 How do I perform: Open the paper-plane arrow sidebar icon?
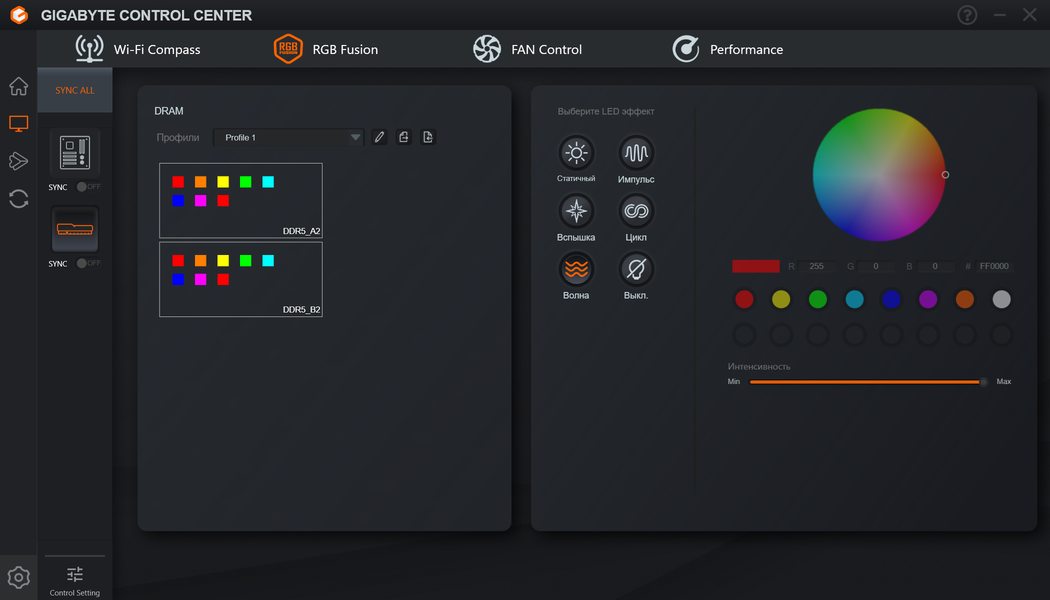19,161
